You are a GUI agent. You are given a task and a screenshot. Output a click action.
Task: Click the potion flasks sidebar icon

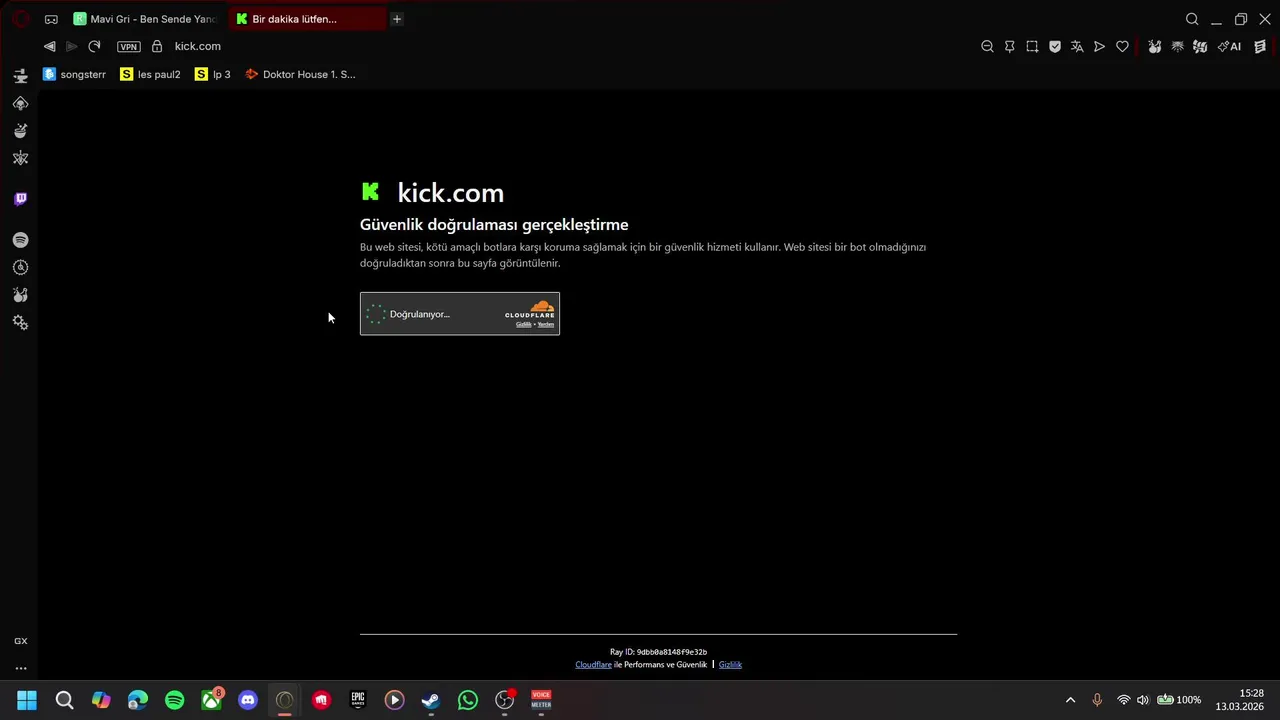point(20,295)
